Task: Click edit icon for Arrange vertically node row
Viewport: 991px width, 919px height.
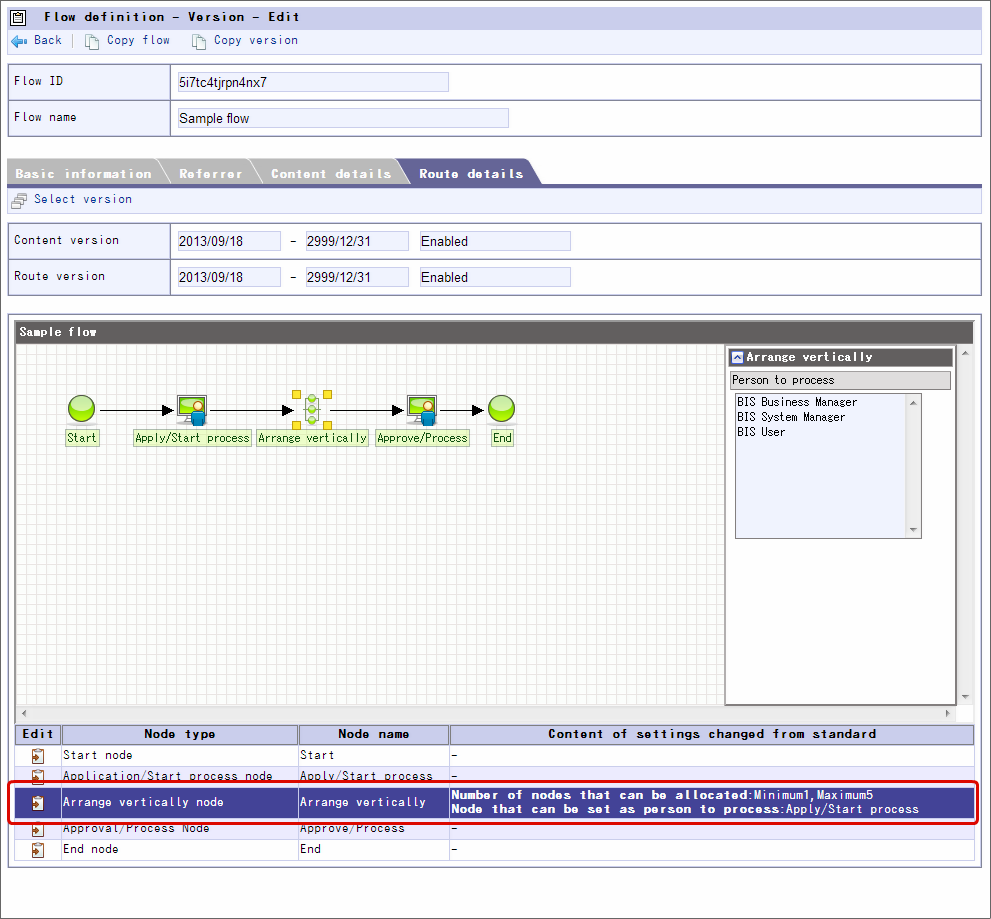Action: click(x=38, y=803)
